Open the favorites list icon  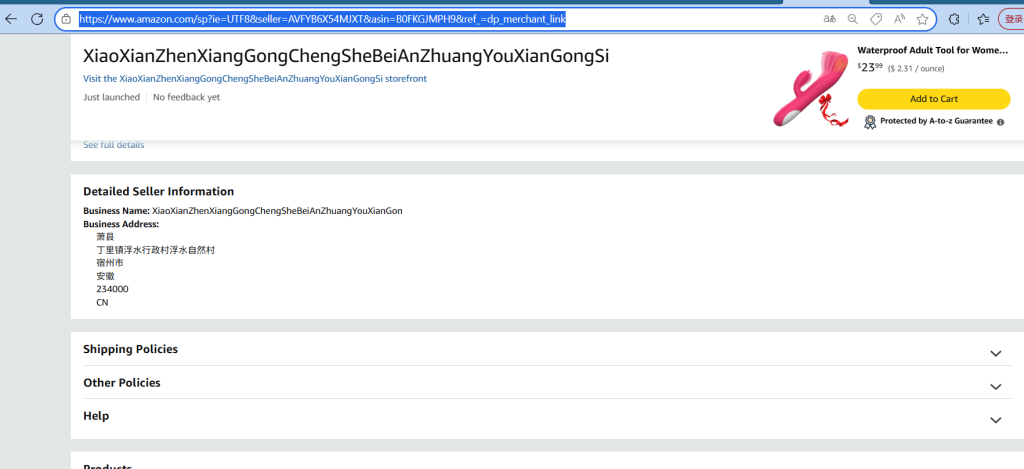(x=983, y=19)
